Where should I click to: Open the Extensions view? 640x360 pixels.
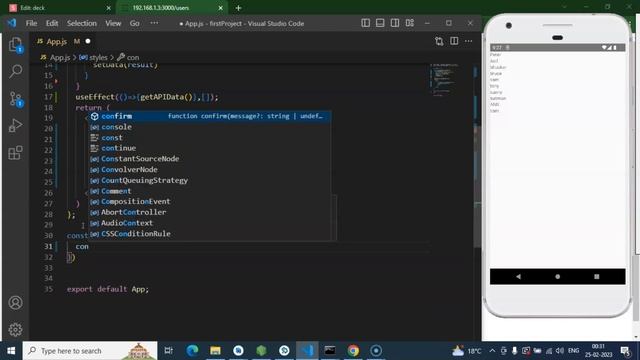click(x=16, y=153)
